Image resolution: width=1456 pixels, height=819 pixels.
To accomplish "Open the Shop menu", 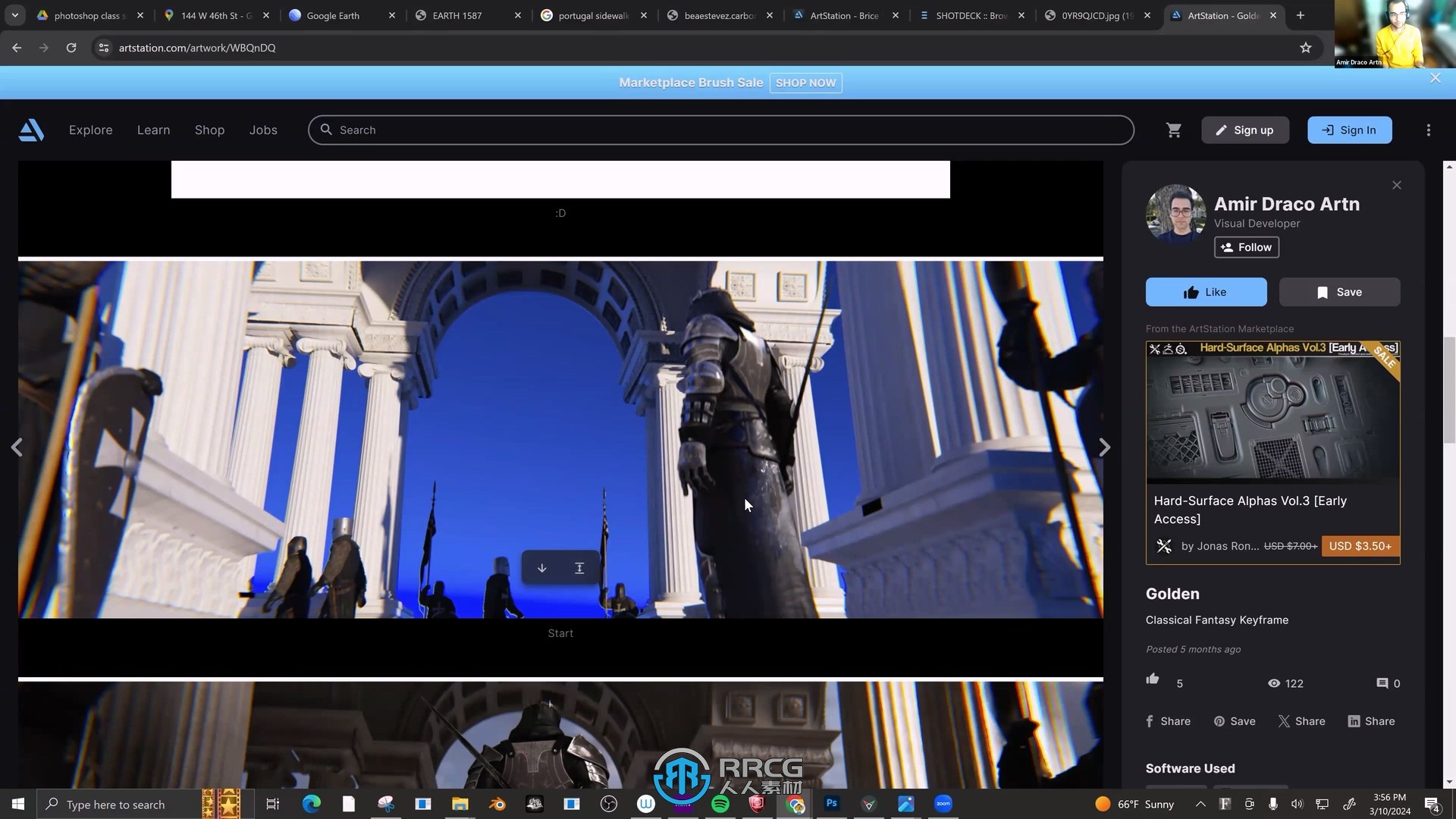I will [x=209, y=130].
